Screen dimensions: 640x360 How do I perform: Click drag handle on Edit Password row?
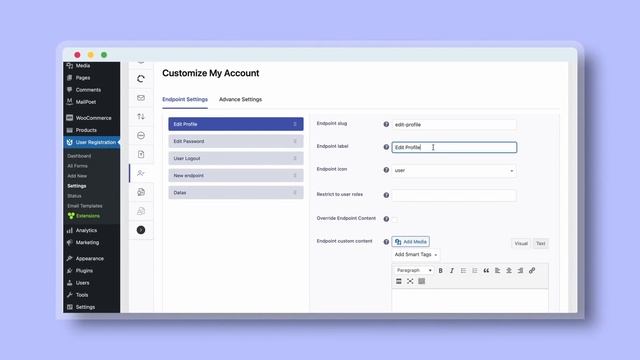coord(295,141)
